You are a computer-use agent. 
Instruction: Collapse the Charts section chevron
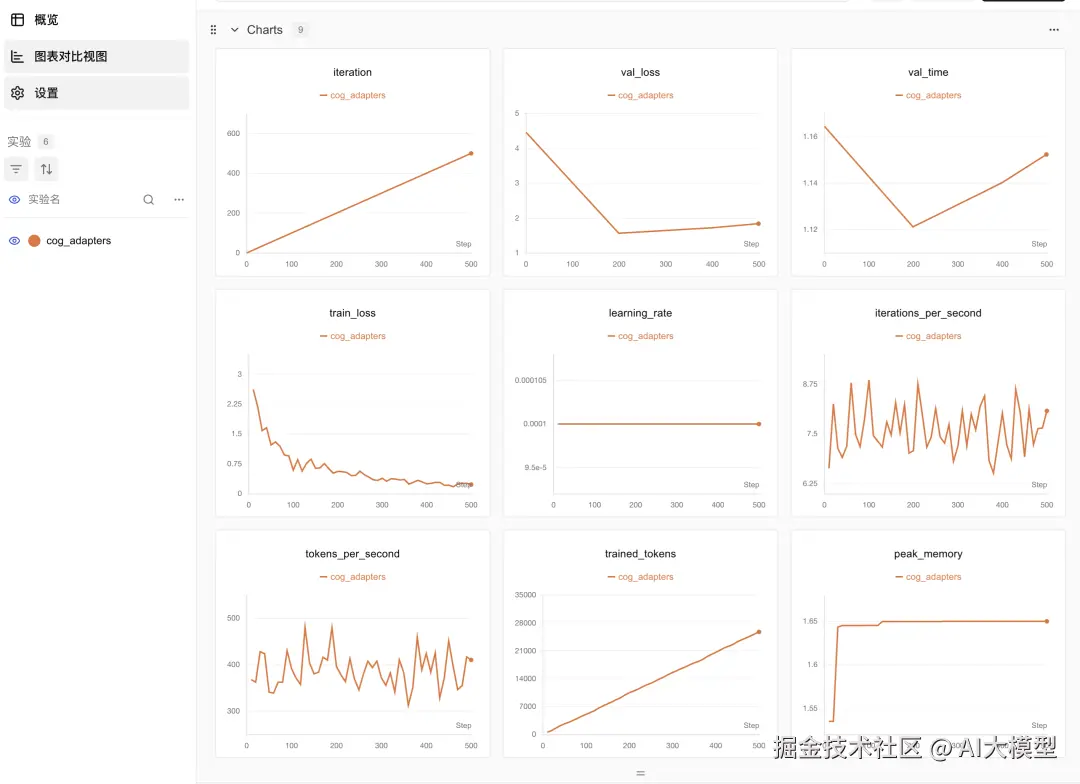234,30
